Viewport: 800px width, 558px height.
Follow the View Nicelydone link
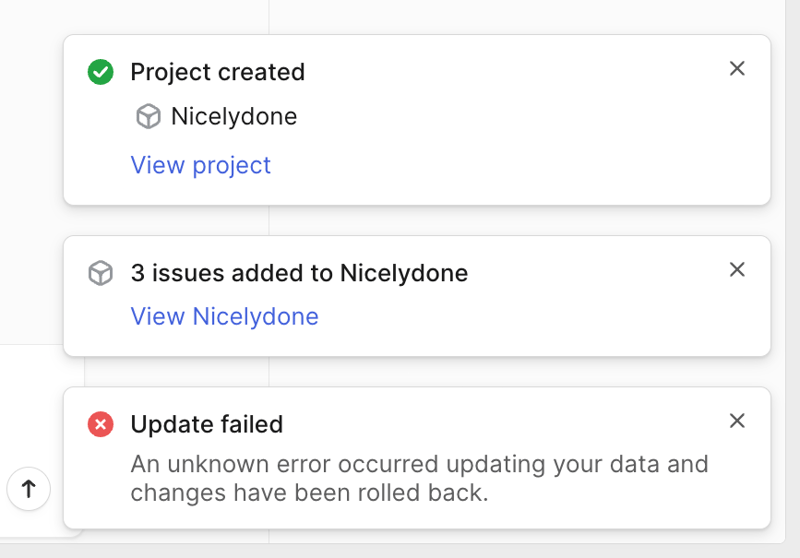[224, 317]
